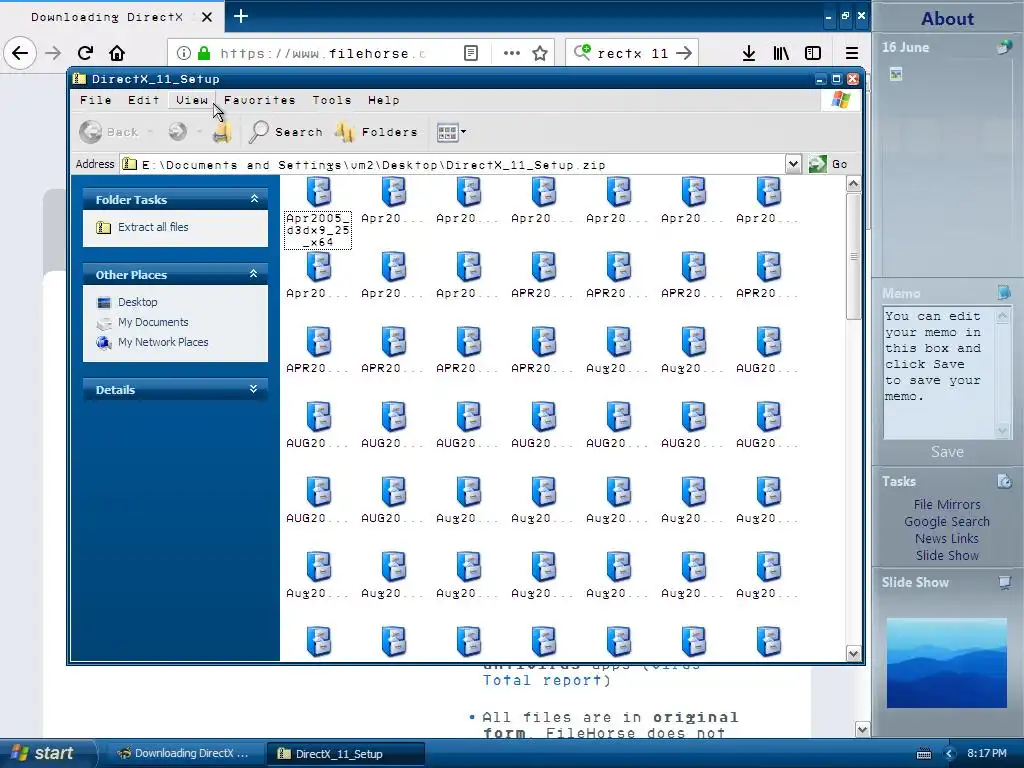1024x768 pixels.
Task: Click the 16 June calendar gadget icon
Action: 1004,46
